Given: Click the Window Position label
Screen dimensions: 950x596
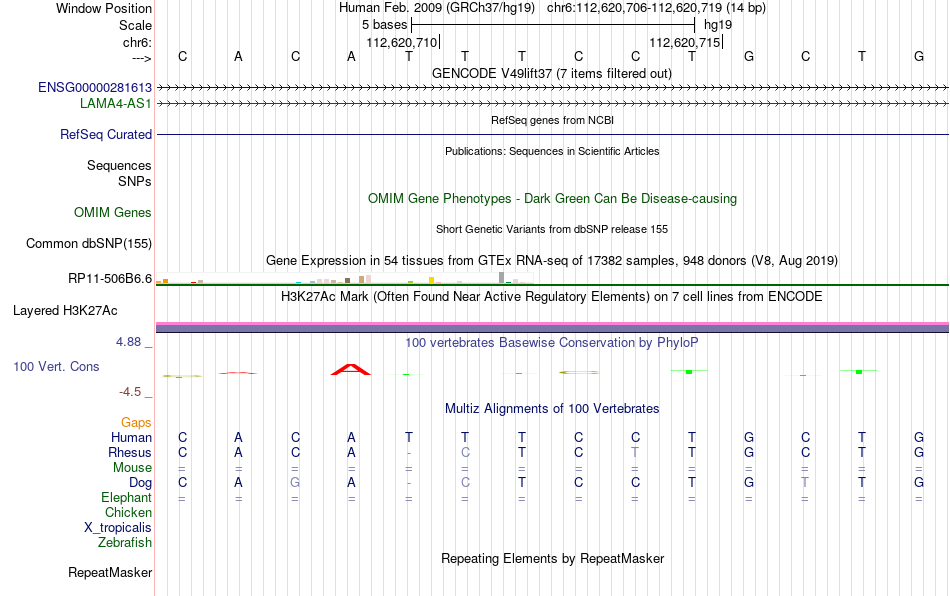Looking at the screenshot, I should [x=104, y=8].
